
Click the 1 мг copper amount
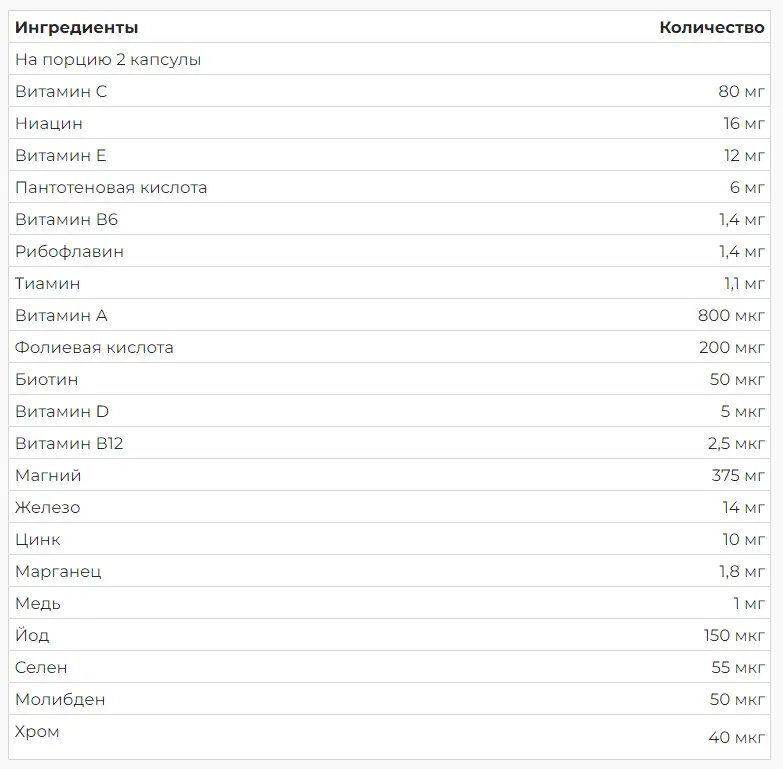tap(749, 604)
